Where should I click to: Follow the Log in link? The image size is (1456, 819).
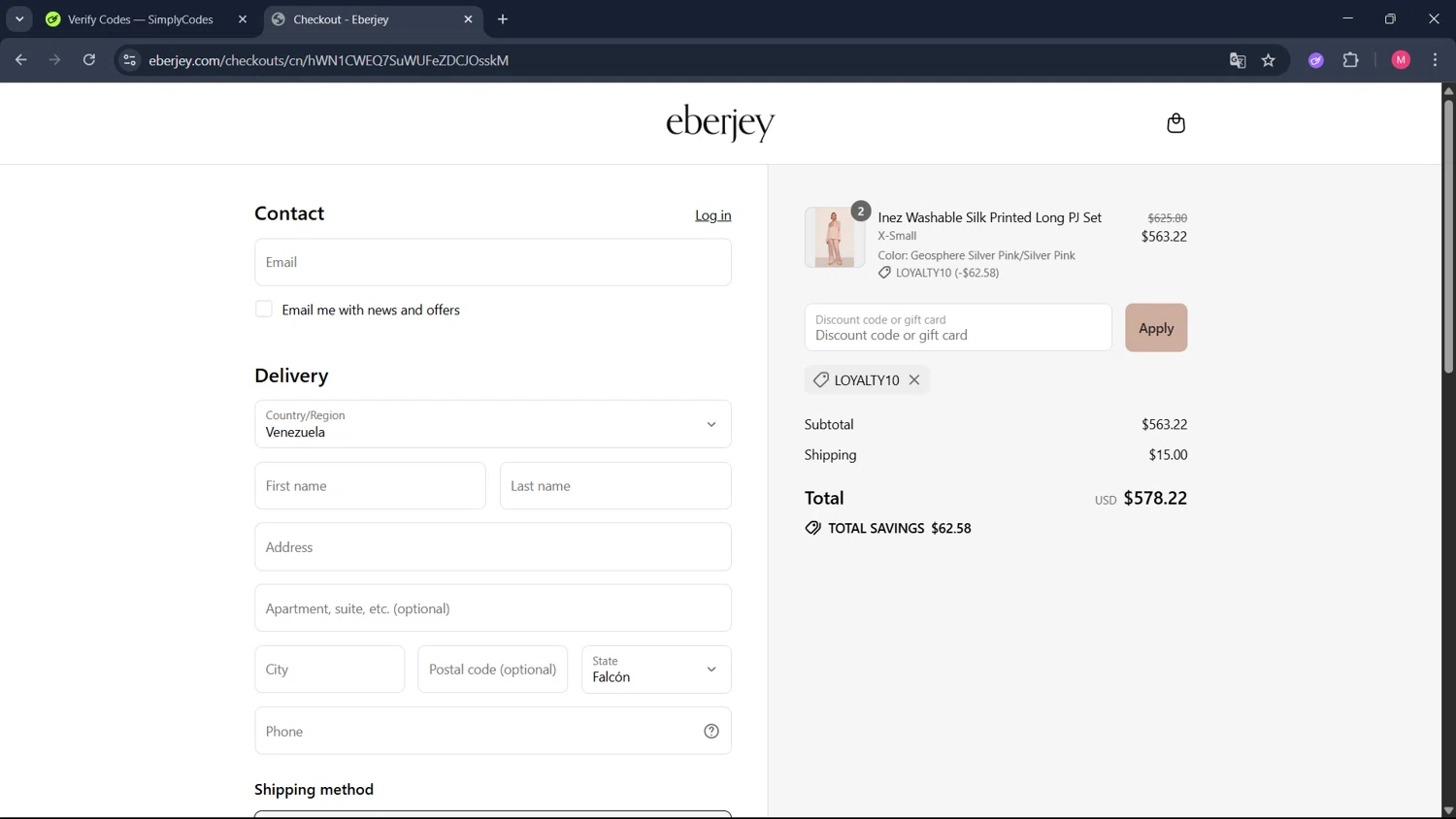click(713, 215)
